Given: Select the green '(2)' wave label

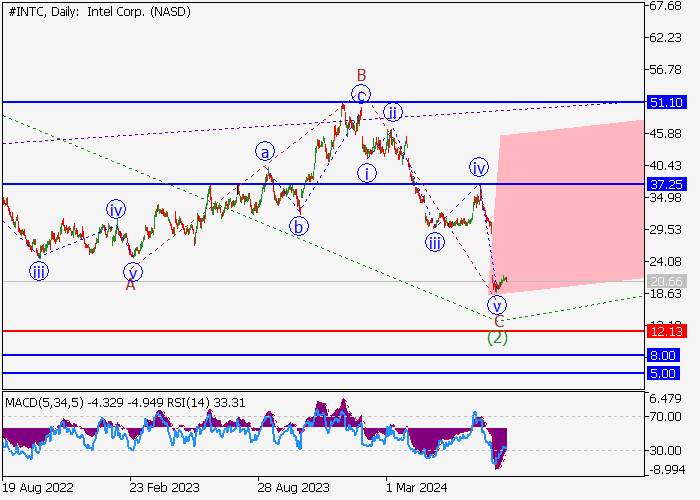Looking at the screenshot, I should 497,338.
